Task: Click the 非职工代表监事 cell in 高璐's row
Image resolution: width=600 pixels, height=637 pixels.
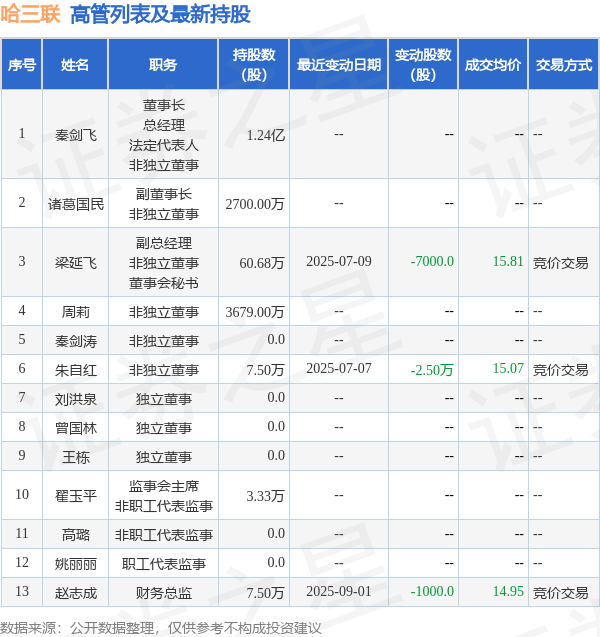Action: coord(164,535)
